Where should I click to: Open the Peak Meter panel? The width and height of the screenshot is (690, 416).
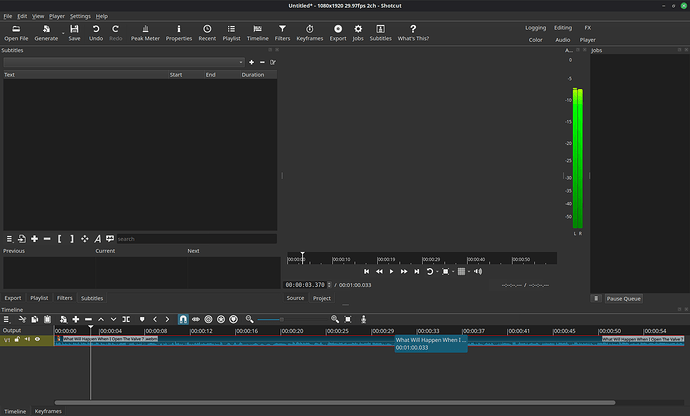pos(145,33)
